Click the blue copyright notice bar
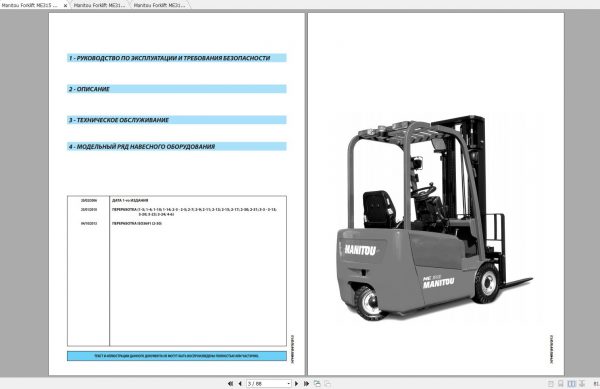 177,356
